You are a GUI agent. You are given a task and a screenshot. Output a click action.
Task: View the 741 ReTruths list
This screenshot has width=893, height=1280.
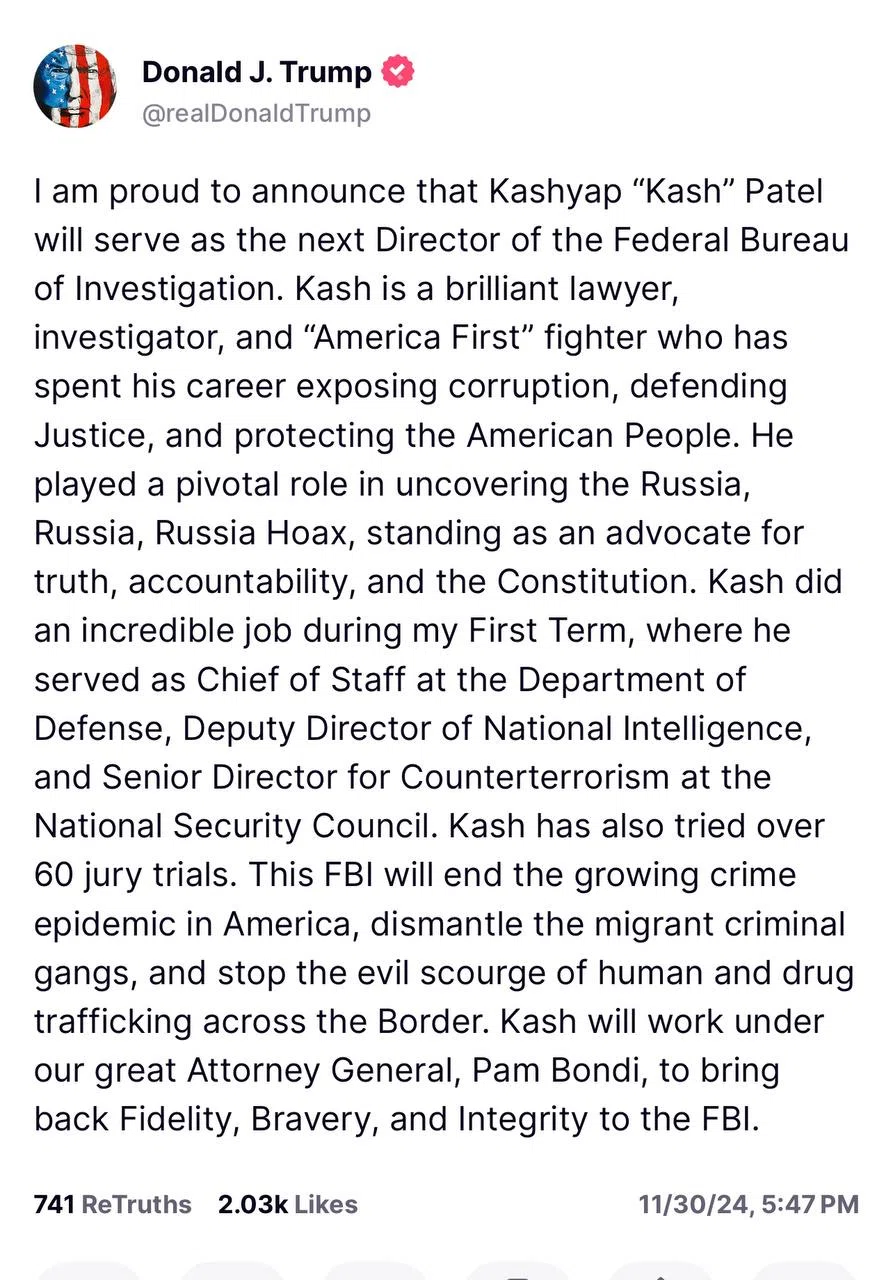click(113, 1204)
